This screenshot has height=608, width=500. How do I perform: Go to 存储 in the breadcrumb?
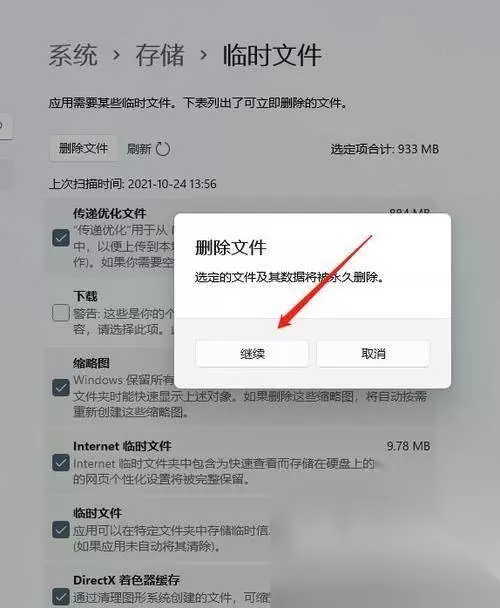[x=159, y=55]
